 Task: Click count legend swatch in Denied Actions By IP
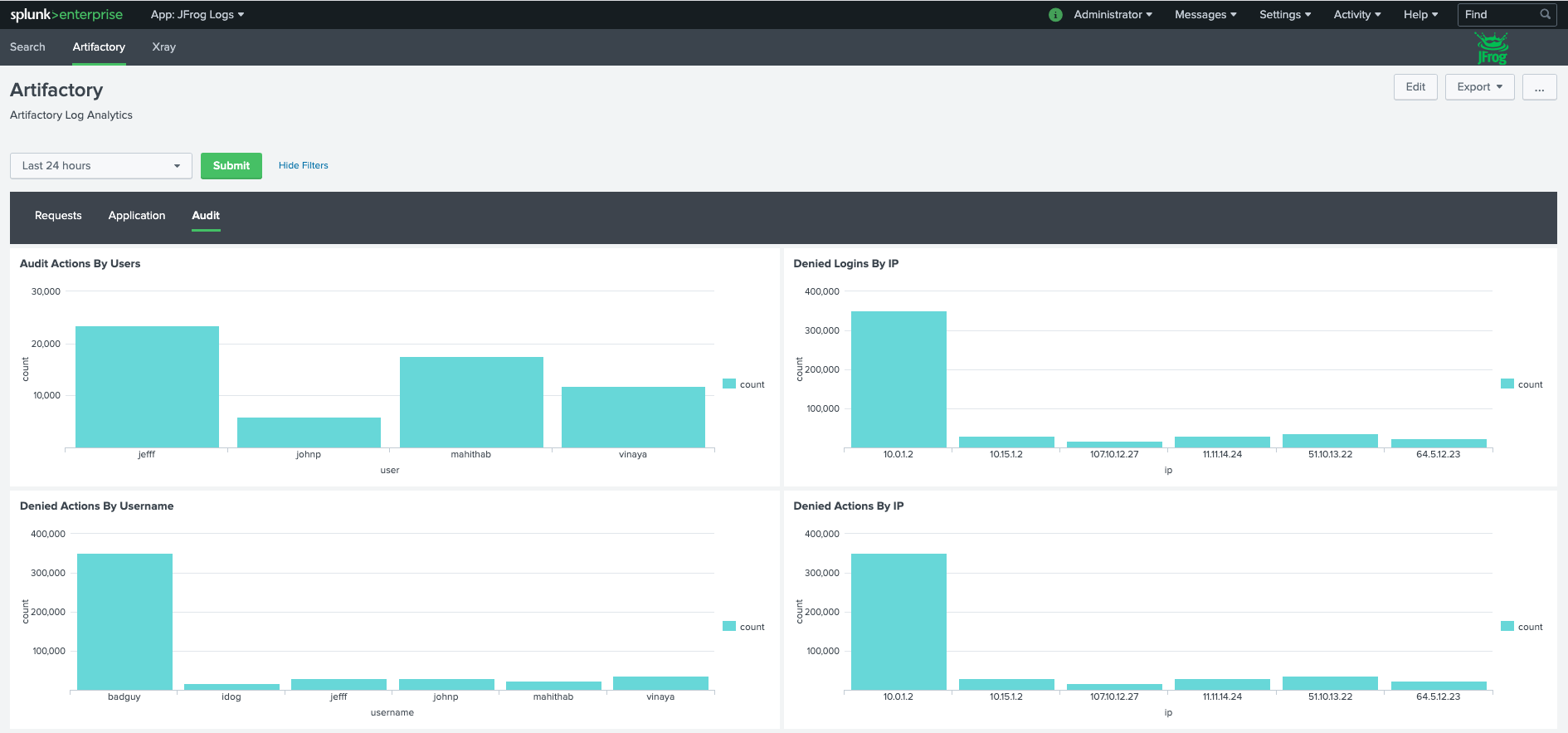[x=1507, y=626]
